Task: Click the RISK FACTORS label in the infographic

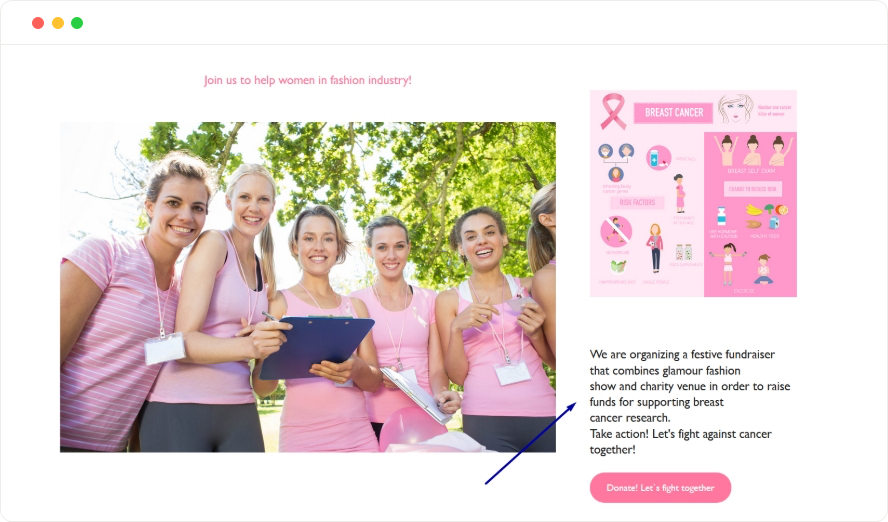Action: click(637, 202)
